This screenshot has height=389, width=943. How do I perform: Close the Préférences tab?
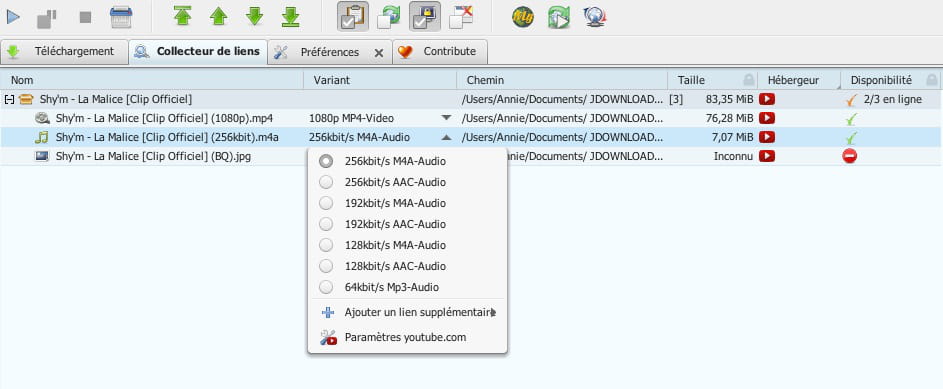pos(379,53)
